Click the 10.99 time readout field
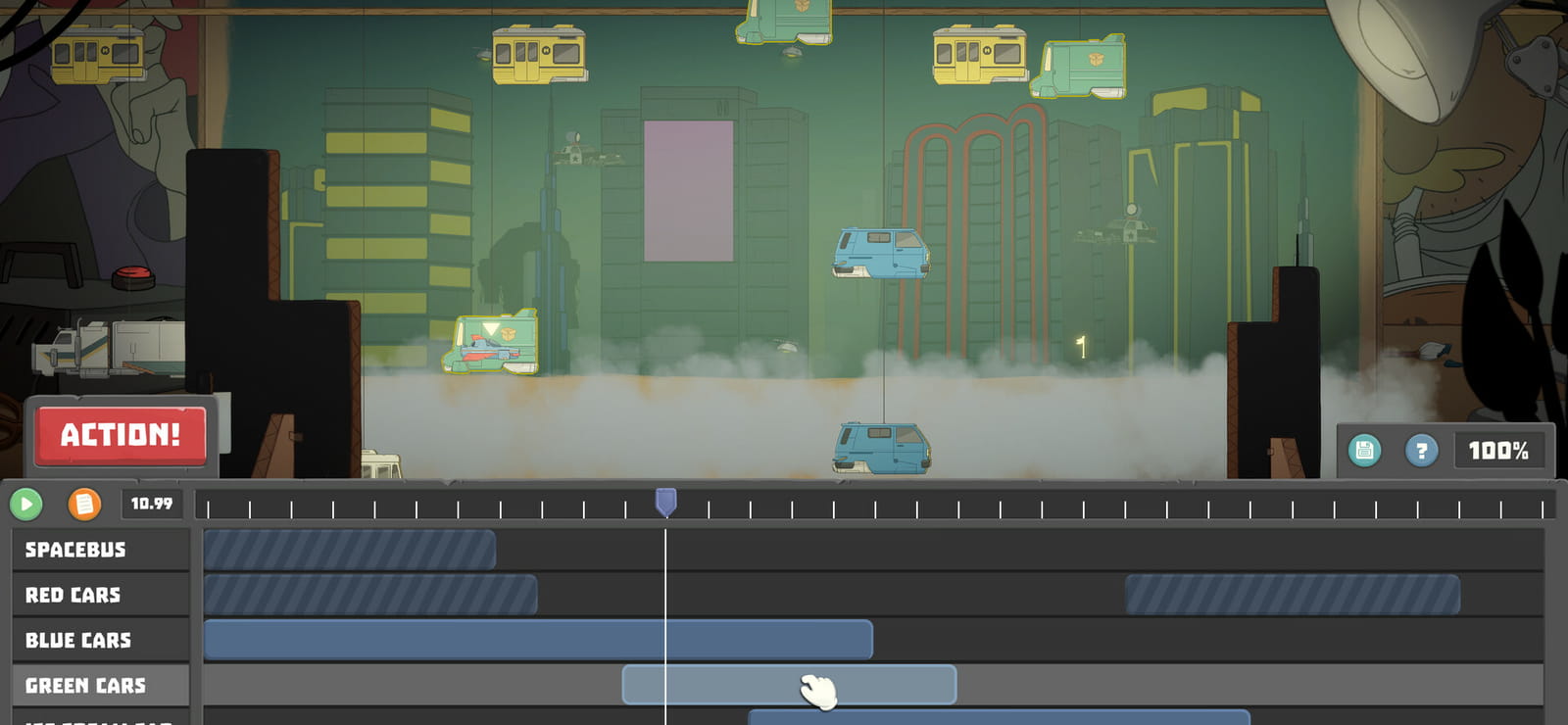 tap(152, 504)
